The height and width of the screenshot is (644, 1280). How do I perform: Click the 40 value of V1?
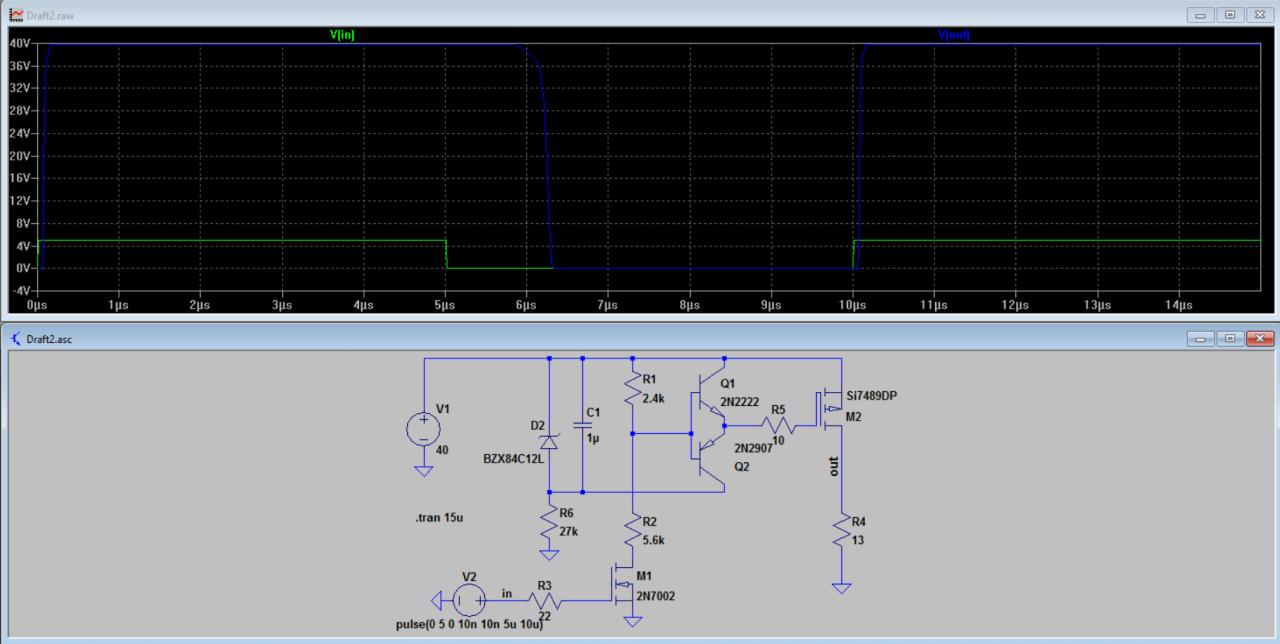tap(444, 450)
